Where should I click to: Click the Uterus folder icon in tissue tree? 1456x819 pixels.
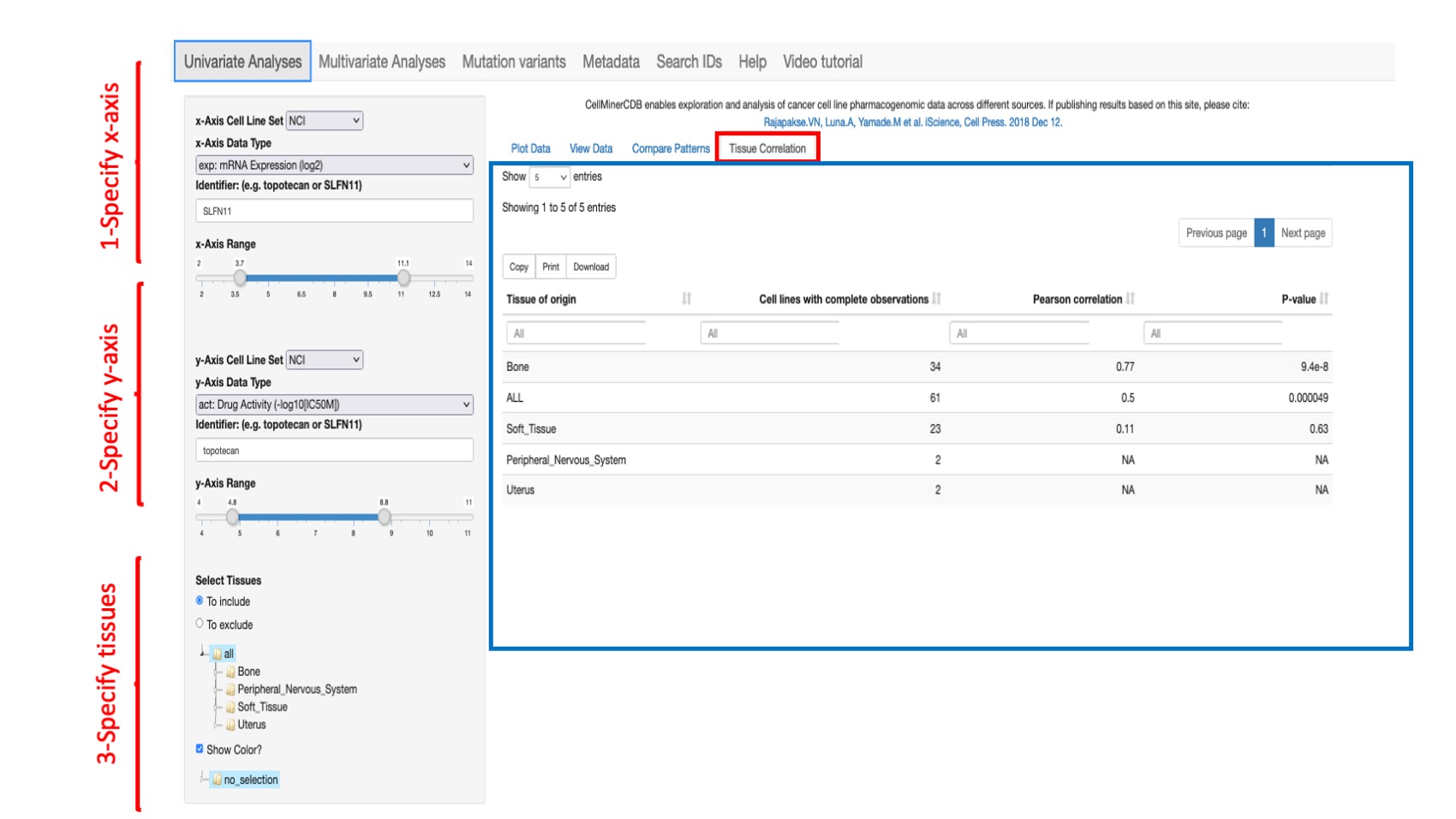[230, 725]
